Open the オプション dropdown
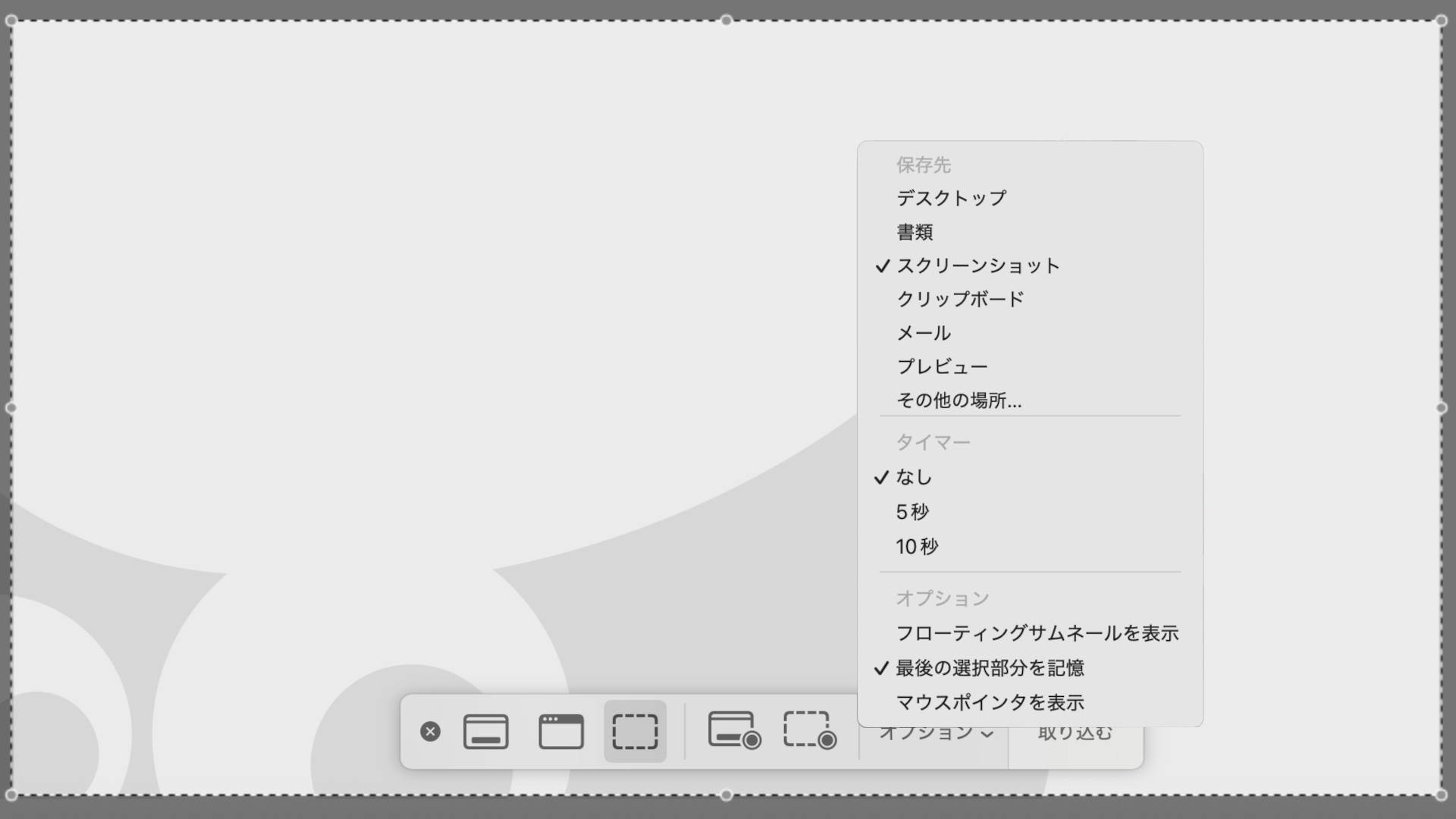This screenshot has width=1456, height=819. pos(934,731)
